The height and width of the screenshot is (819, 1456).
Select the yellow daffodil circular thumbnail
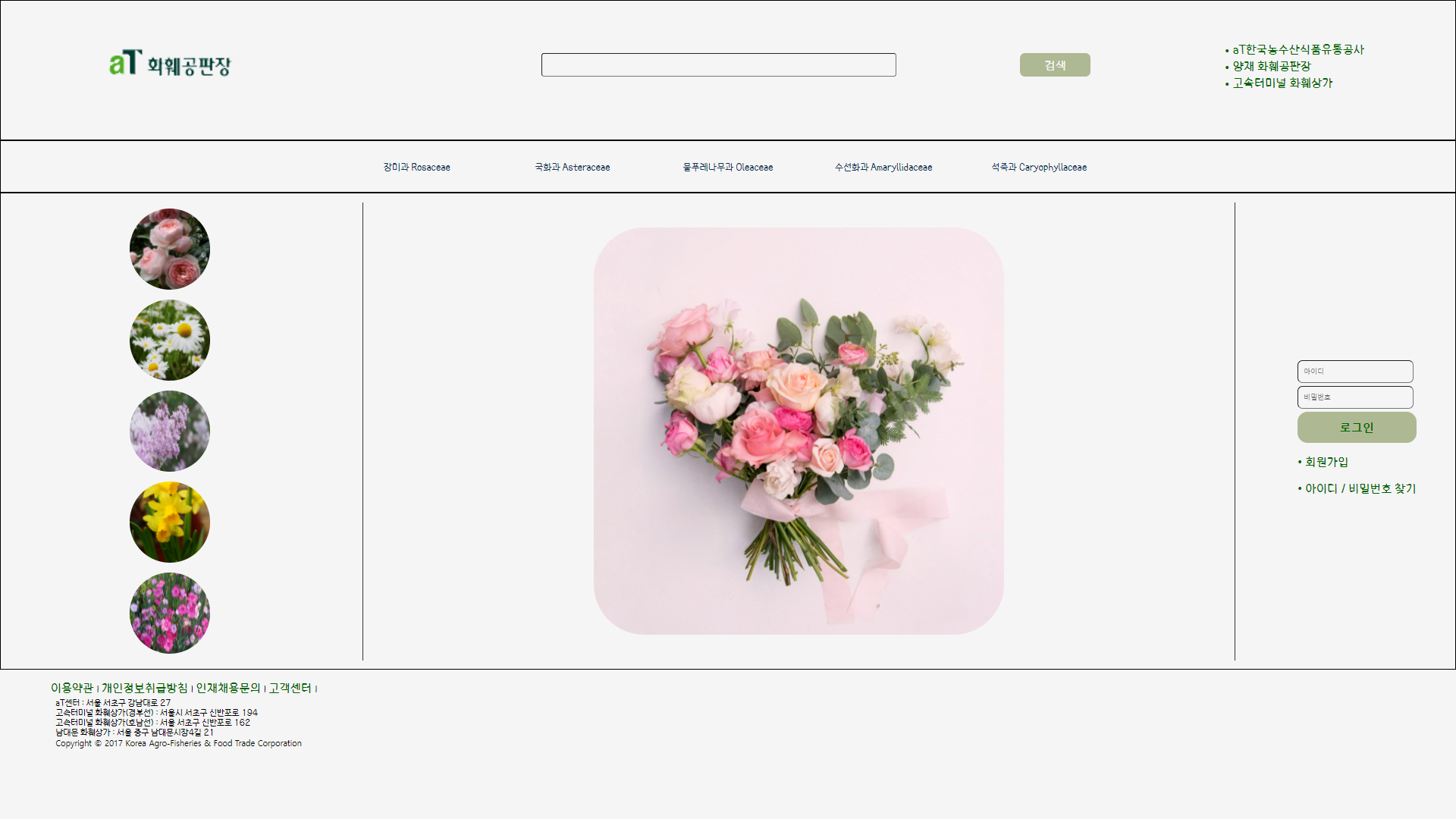point(170,522)
